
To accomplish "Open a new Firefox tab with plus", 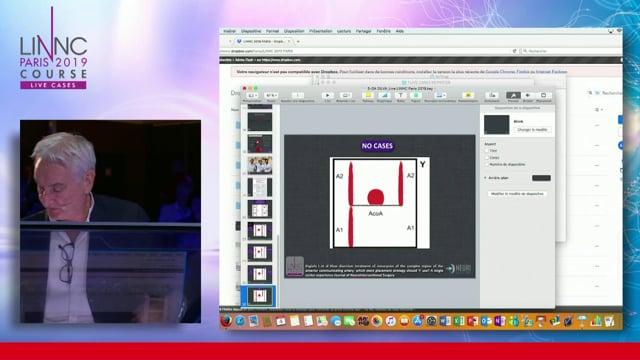I will click(298, 41).
